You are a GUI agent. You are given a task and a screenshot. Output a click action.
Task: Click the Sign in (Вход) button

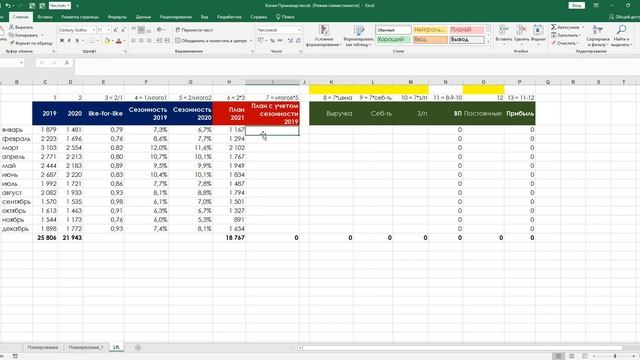point(577,6)
